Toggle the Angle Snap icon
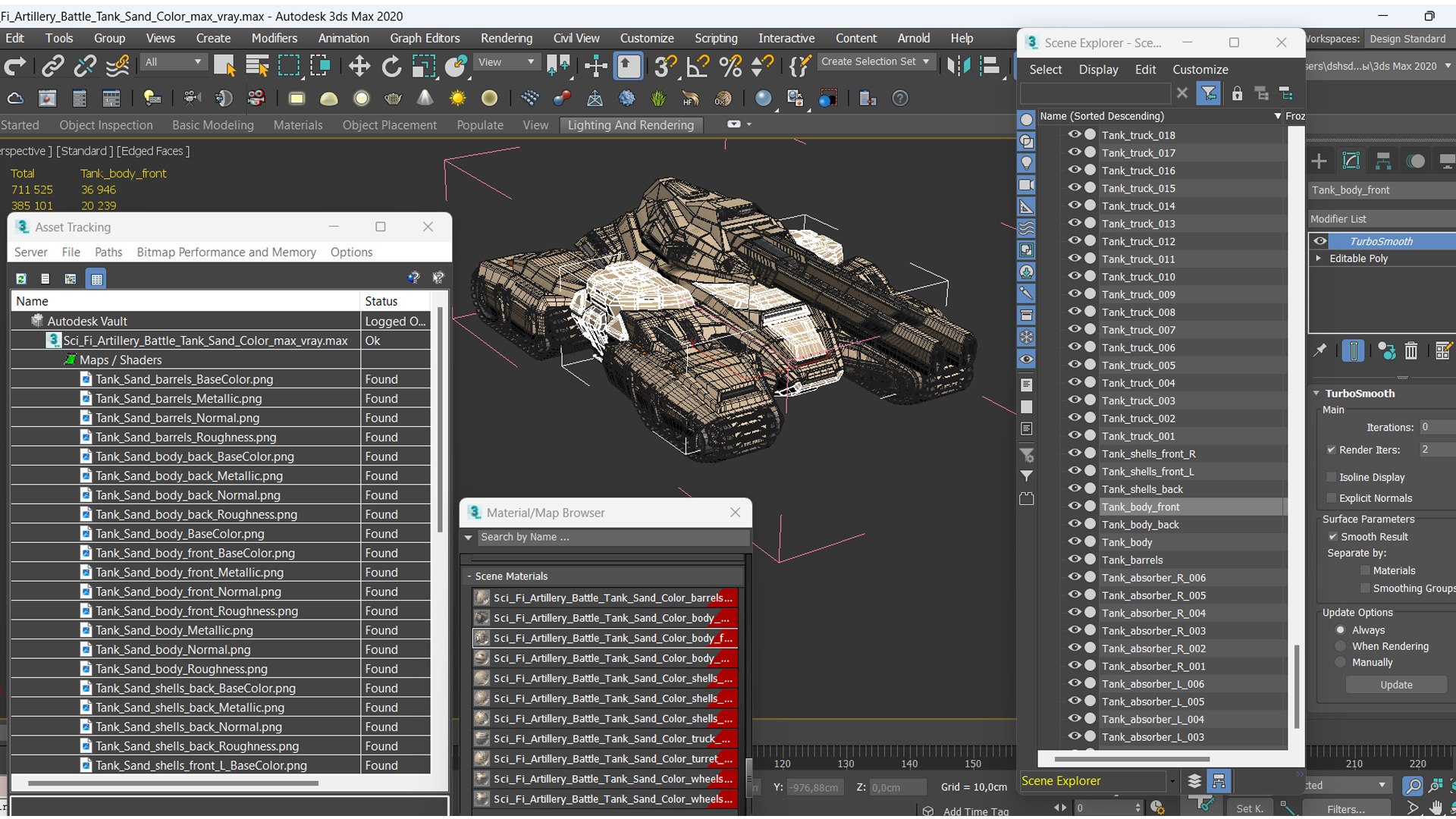1456x819 pixels. (x=698, y=67)
